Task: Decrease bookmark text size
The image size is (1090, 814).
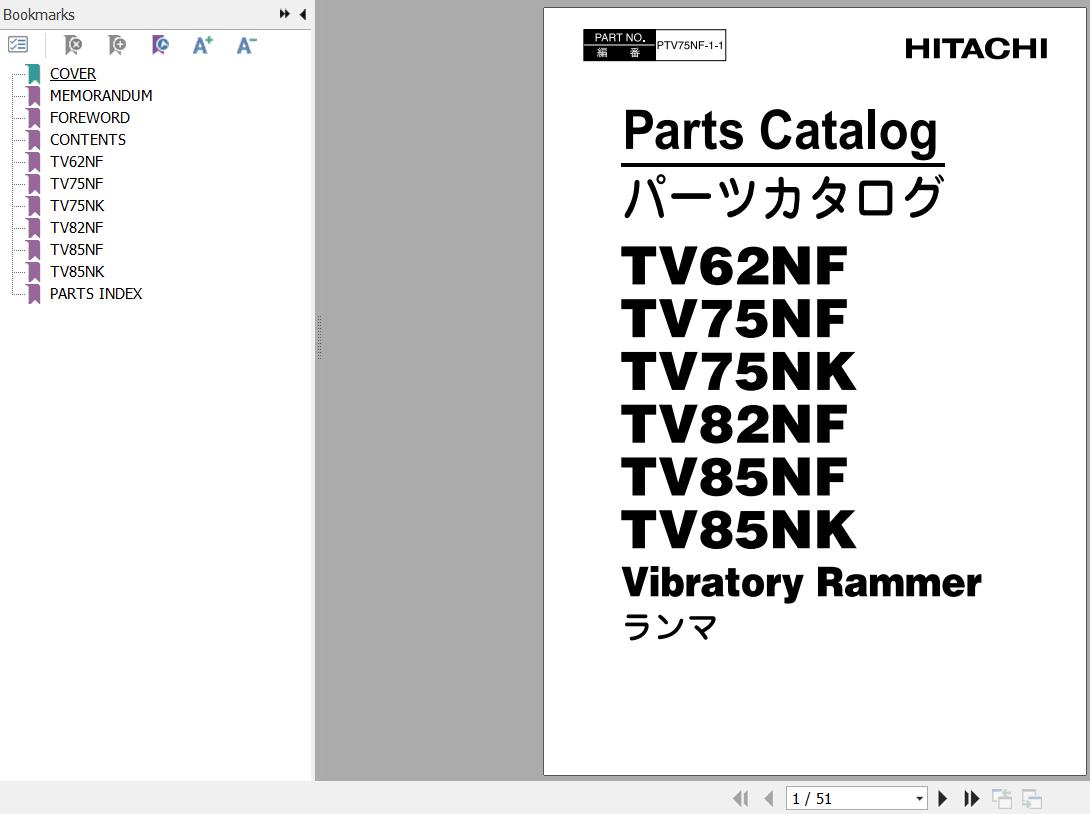Action: coord(246,45)
